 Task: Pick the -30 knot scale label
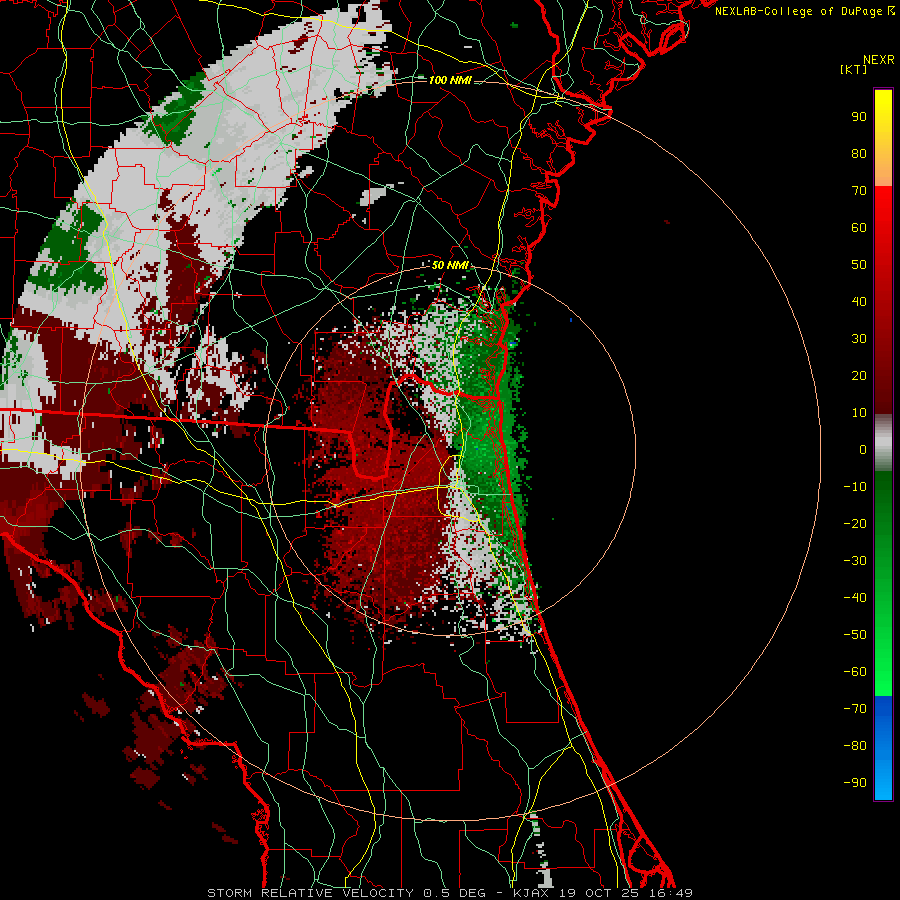[x=855, y=561]
